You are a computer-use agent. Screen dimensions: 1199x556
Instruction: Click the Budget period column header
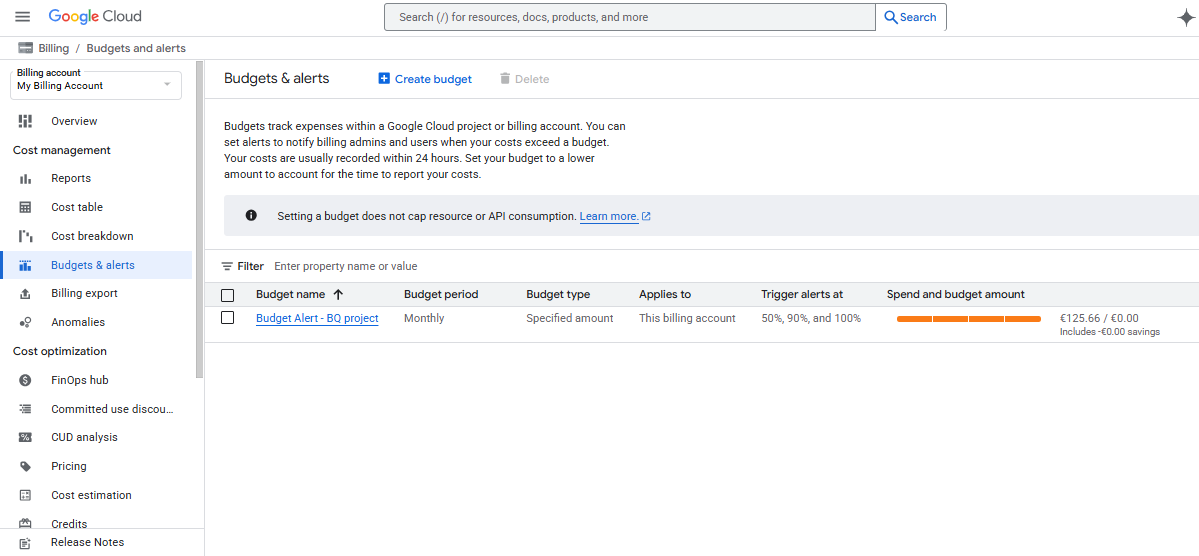coord(440,294)
